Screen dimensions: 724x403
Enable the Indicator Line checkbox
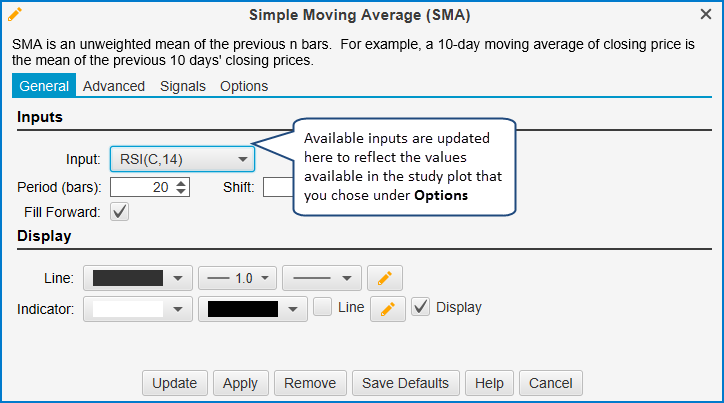click(322, 307)
